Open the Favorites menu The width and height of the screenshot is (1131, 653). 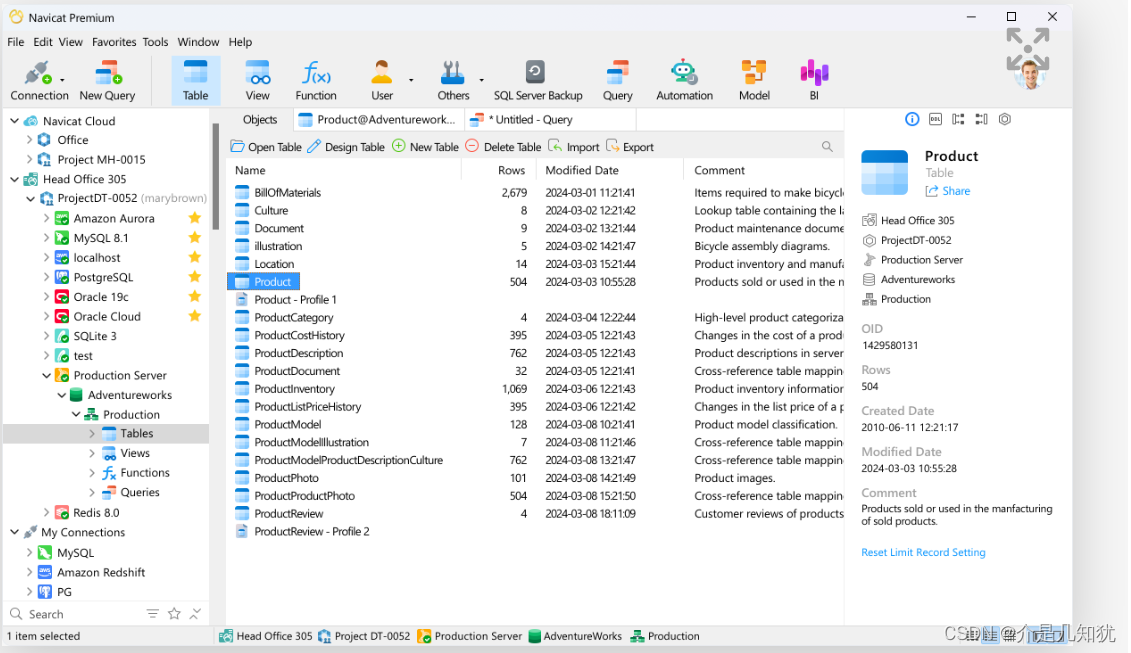pos(114,42)
